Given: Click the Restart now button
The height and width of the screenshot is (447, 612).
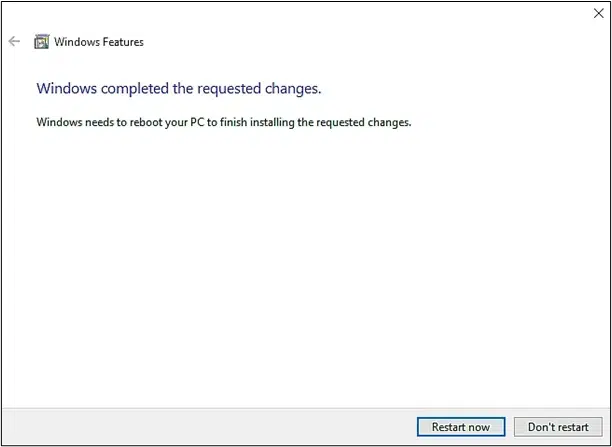Looking at the screenshot, I should 461,427.
